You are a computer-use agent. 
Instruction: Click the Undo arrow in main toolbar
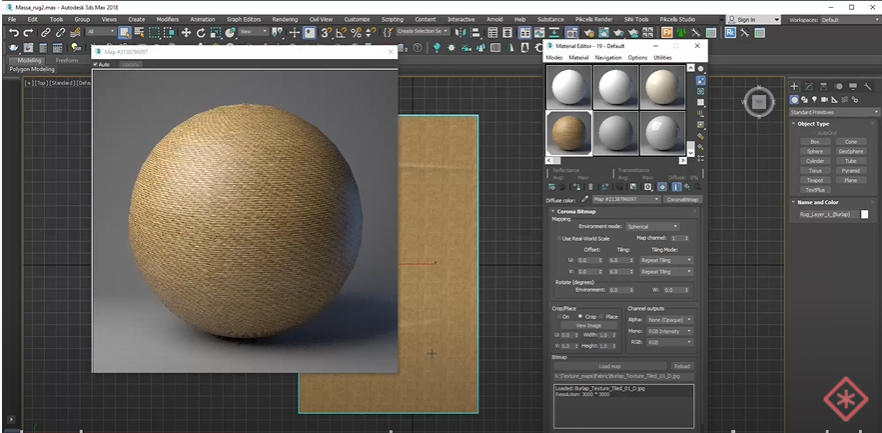13,33
